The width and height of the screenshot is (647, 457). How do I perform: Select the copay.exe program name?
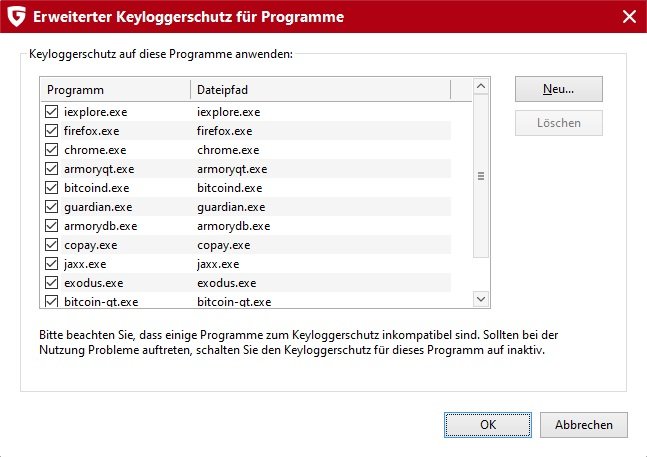pyautogui.click(x=91, y=245)
